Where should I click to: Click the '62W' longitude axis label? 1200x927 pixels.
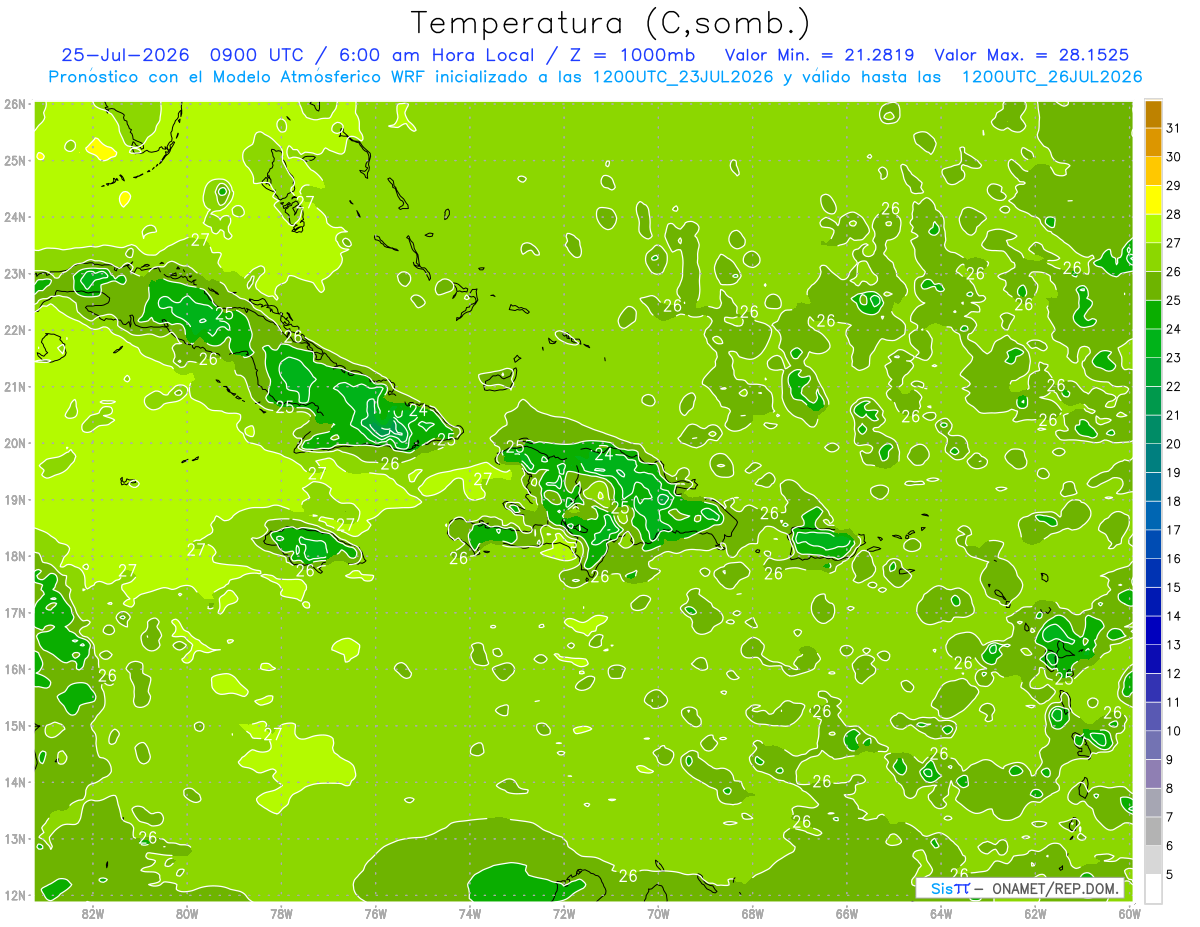tap(1035, 914)
